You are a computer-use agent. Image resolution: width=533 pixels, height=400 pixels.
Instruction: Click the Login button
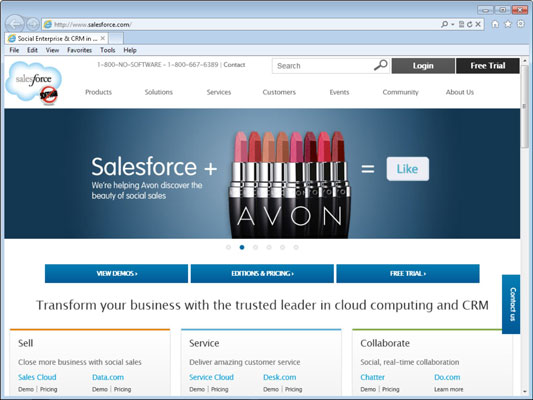(x=423, y=66)
